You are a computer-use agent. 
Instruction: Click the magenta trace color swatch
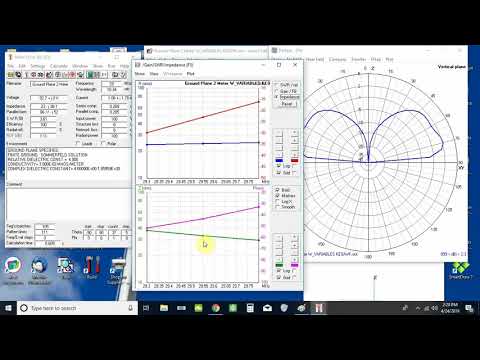[294, 265]
